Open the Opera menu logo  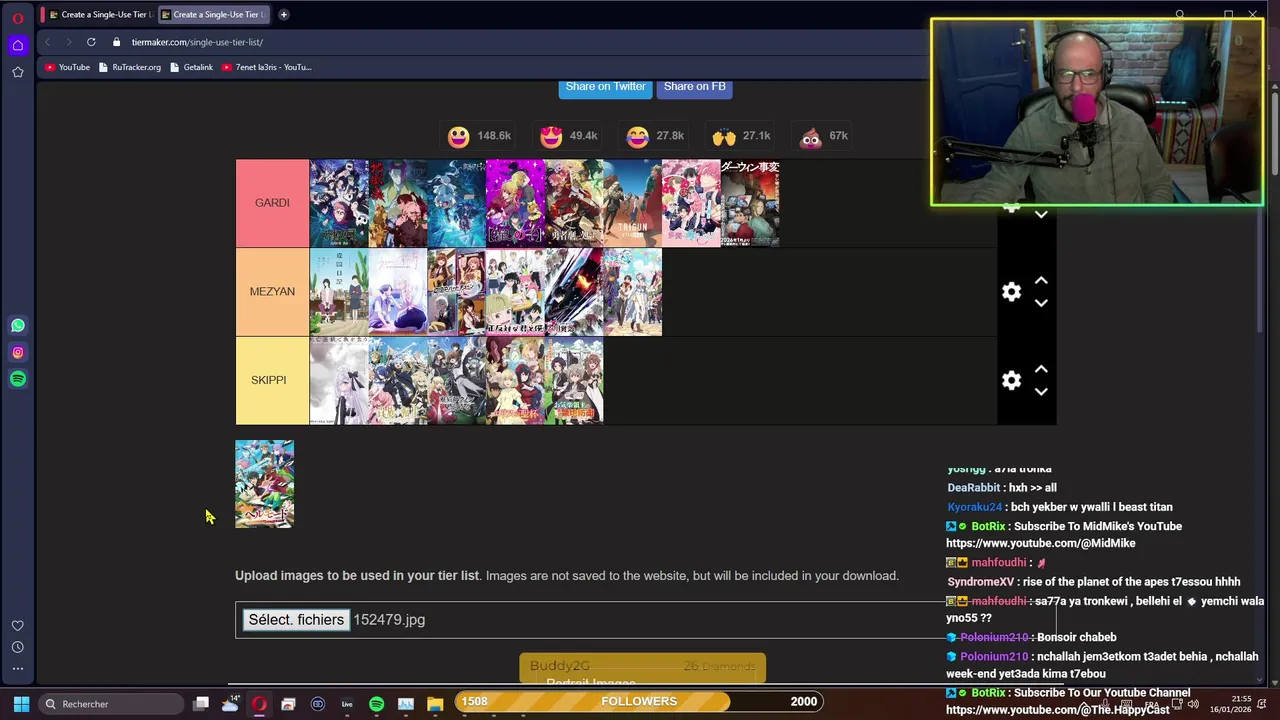18,18
